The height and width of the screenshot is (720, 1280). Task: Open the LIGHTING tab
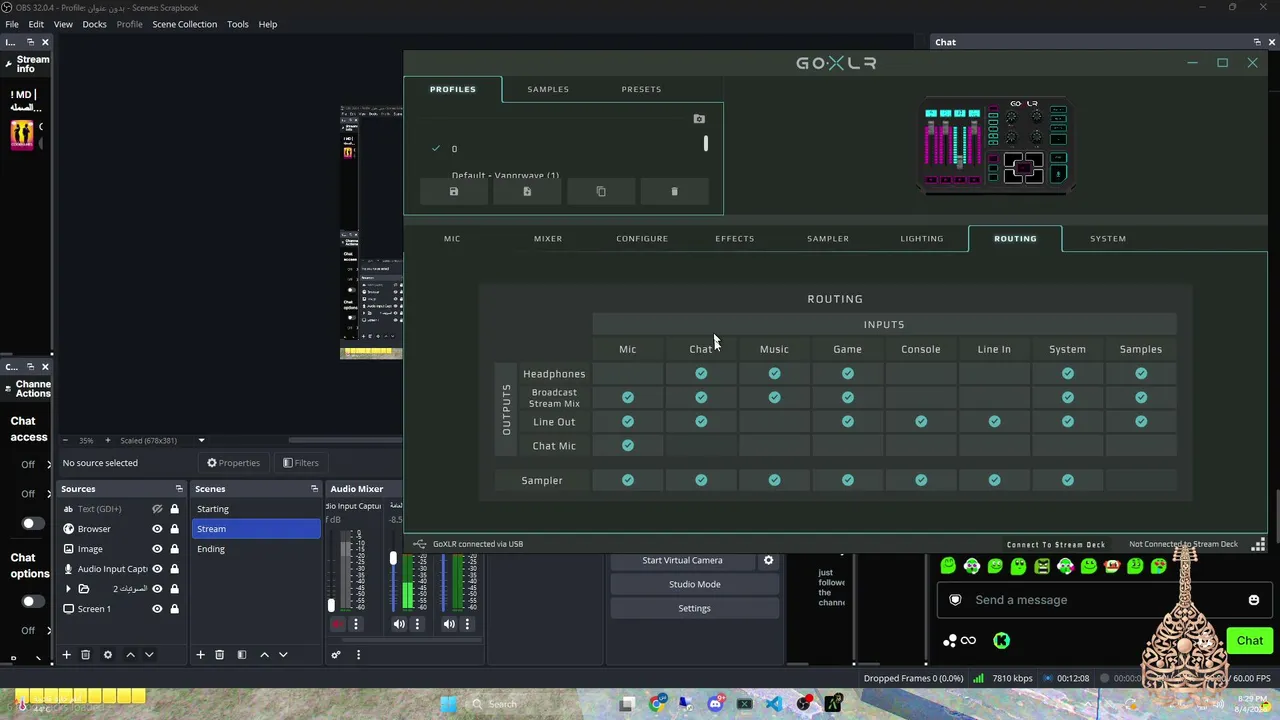pyautogui.click(x=922, y=239)
